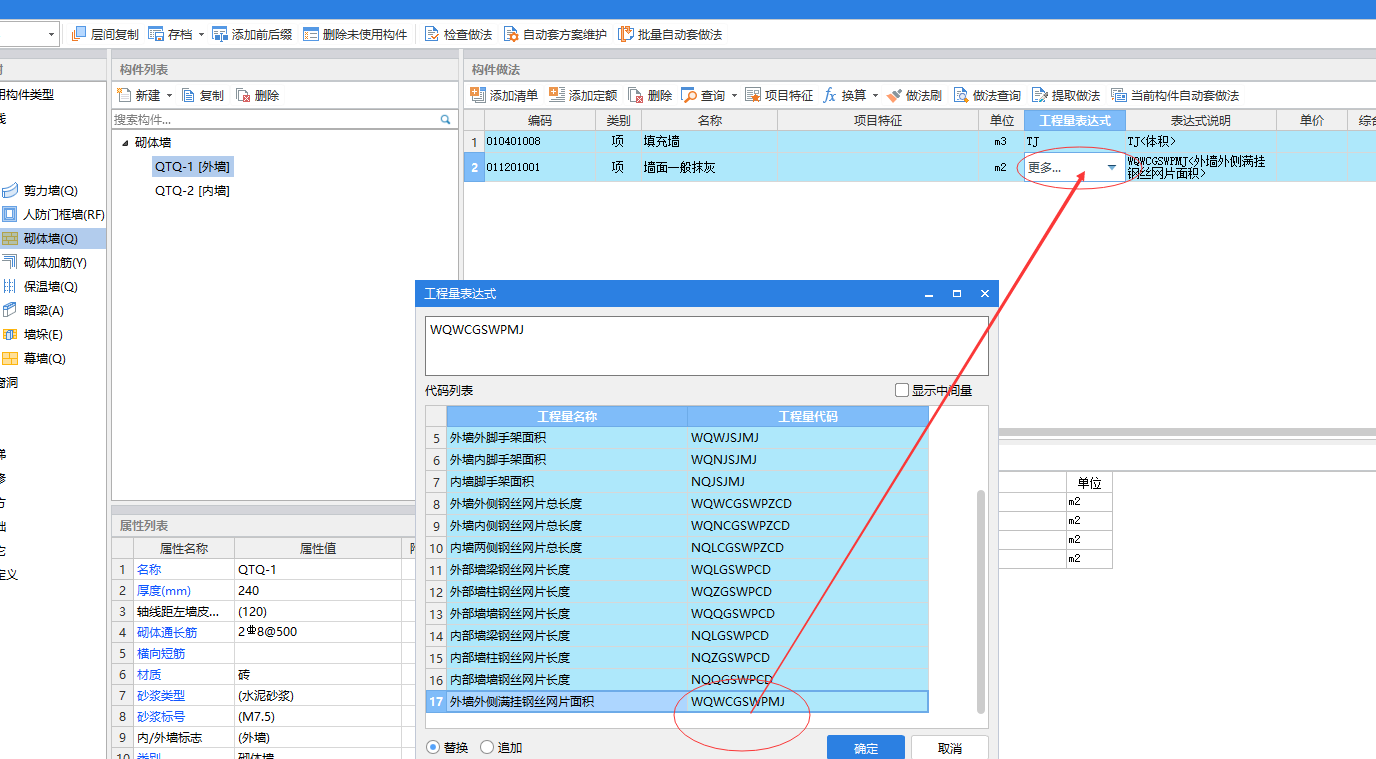Click the 240 thickness value cell
The height and width of the screenshot is (759, 1376).
click(x=318, y=590)
